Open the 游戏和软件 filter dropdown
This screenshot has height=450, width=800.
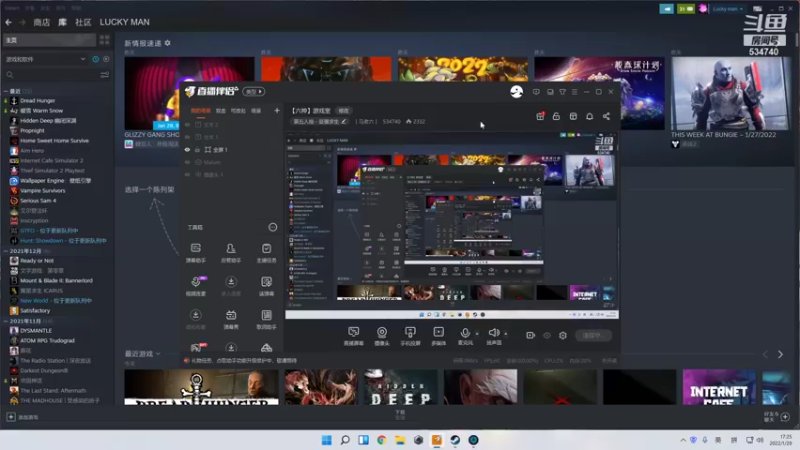click(x=45, y=59)
